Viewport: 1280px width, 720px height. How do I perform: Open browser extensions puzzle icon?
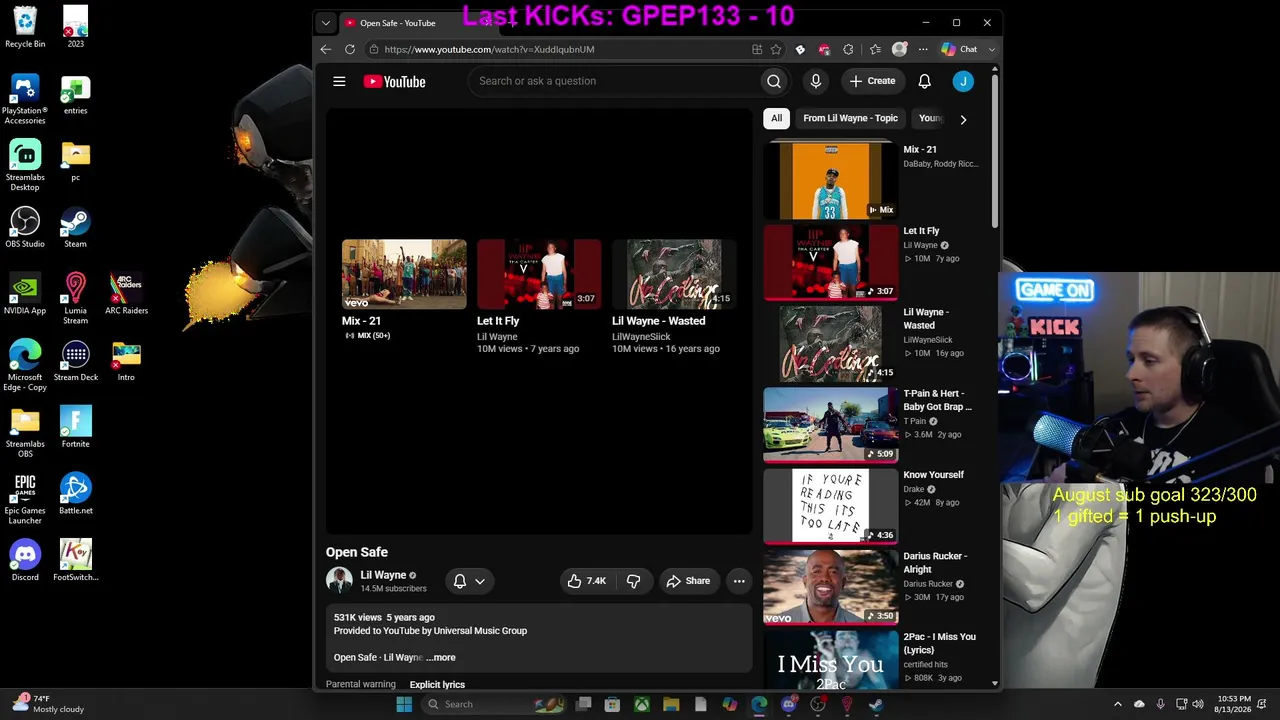[848, 49]
